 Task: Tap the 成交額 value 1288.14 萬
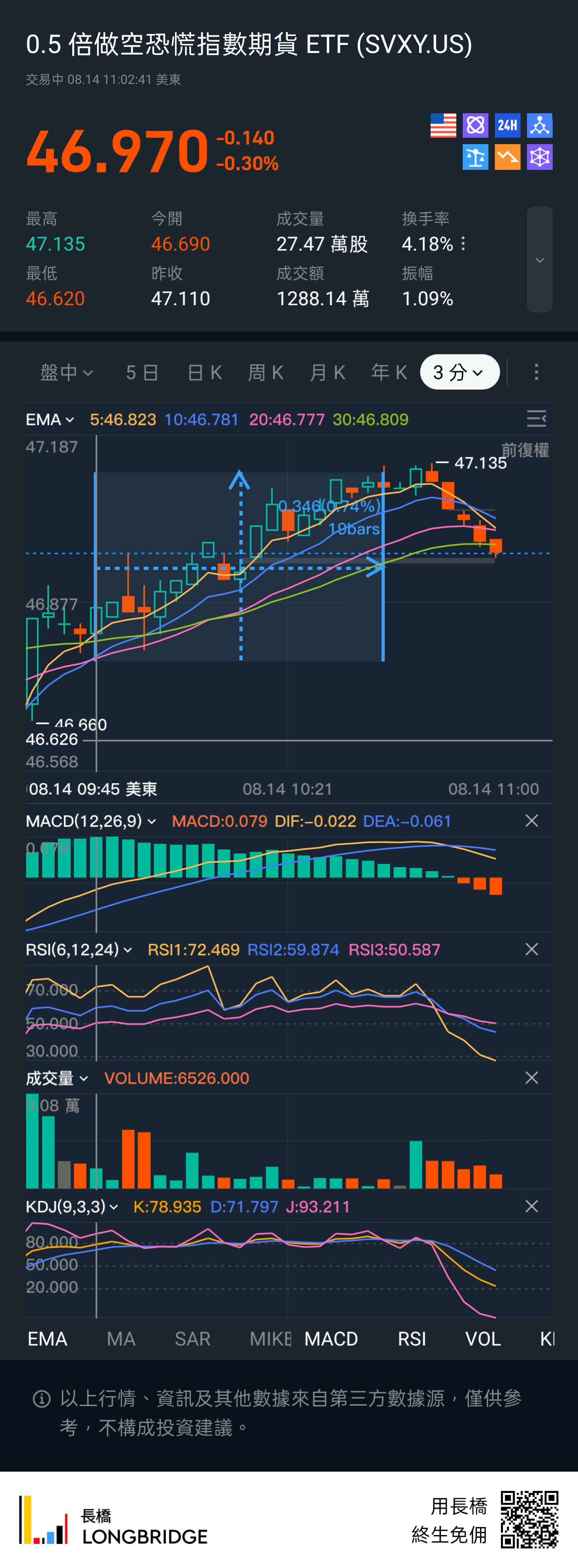(x=323, y=299)
